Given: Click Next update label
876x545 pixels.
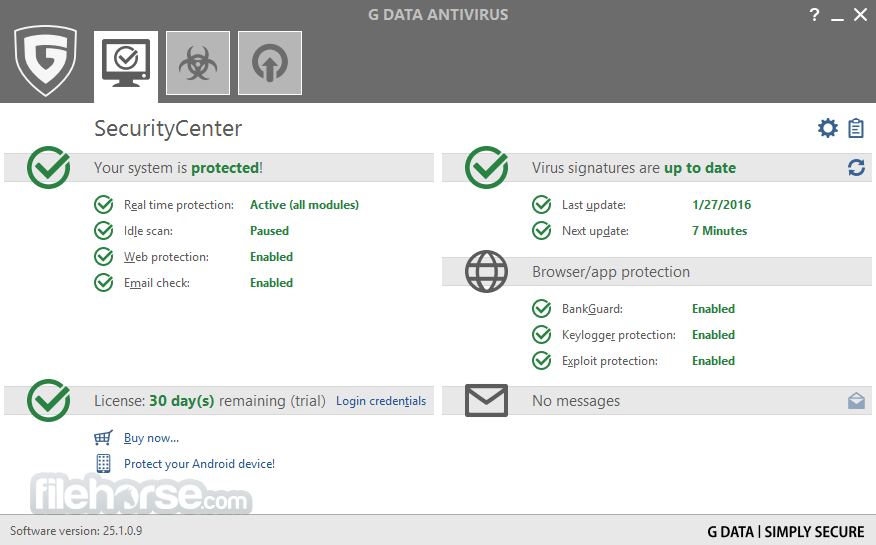Looking at the screenshot, I should pos(595,231).
